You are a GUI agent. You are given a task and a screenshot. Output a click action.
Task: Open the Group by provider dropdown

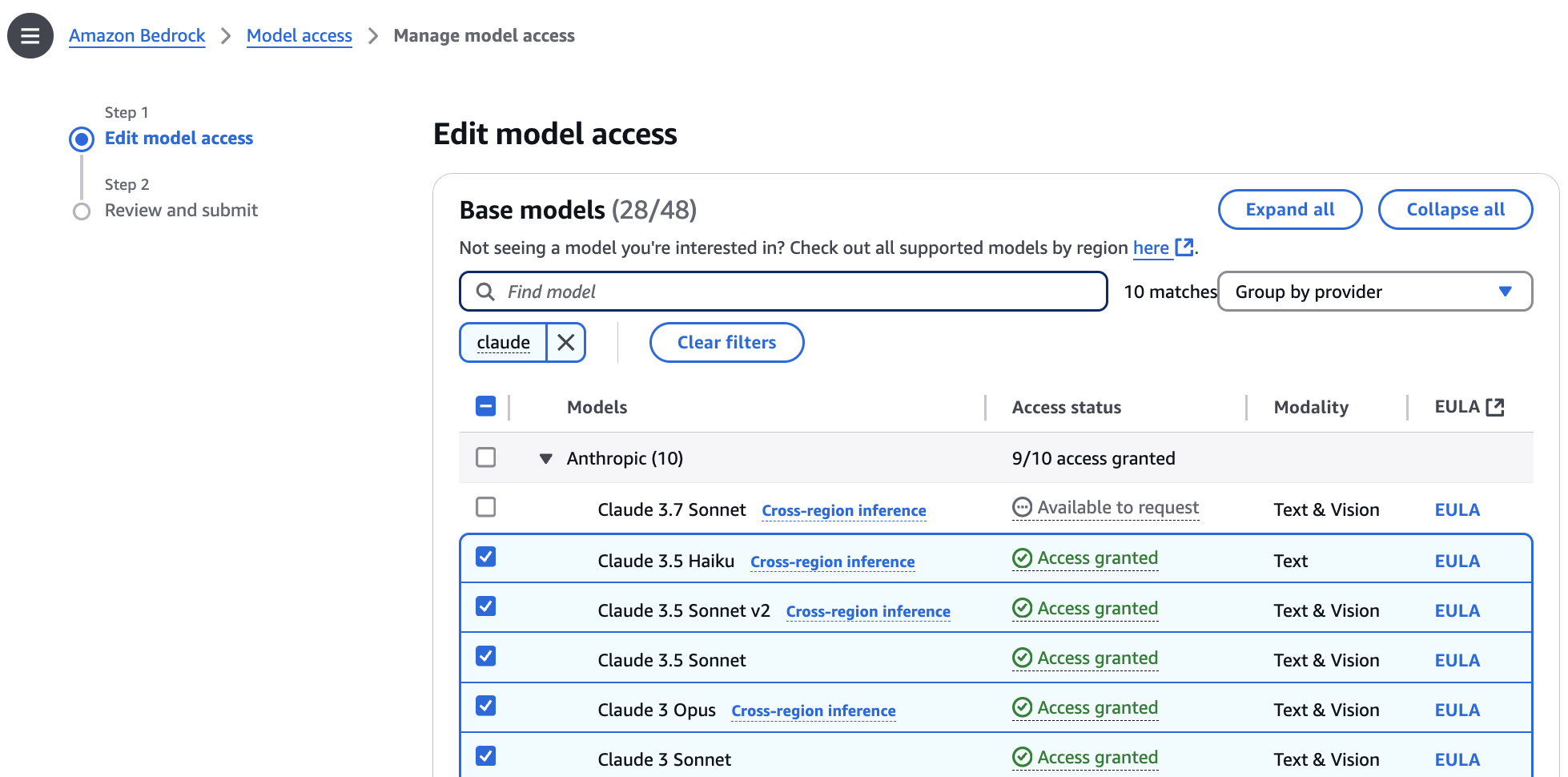point(1374,292)
